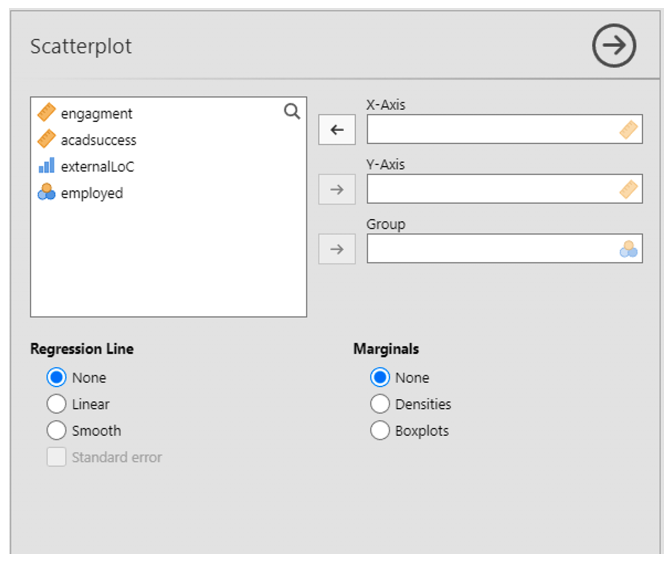Enable the Standard error checkbox
This screenshot has height=562, width=672.
(x=57, y=457)
